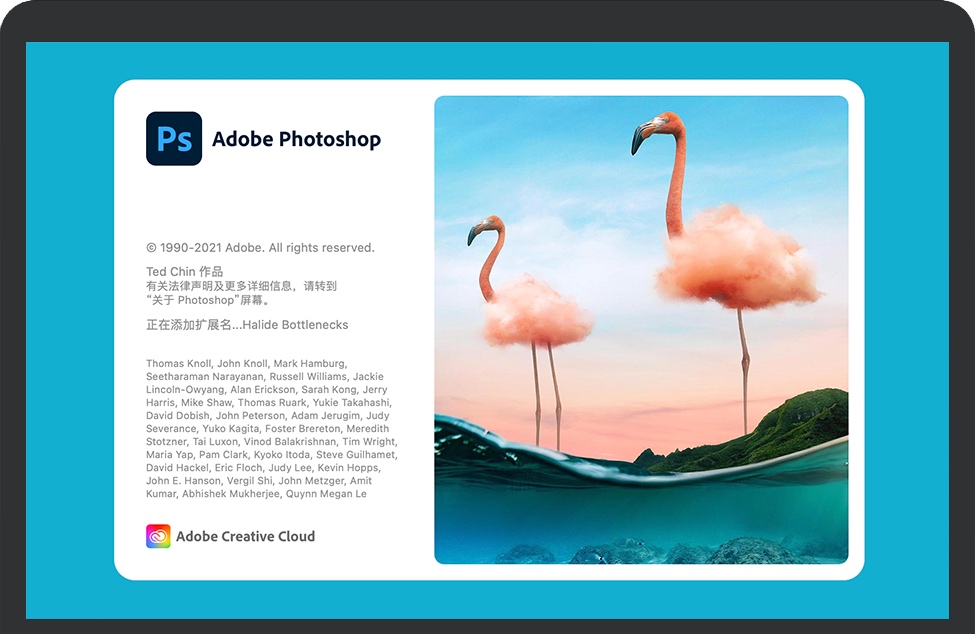975x634 pixels.
Task: Click the "Adobe Photoshop" title text
Action: click(x=296, y=139)
